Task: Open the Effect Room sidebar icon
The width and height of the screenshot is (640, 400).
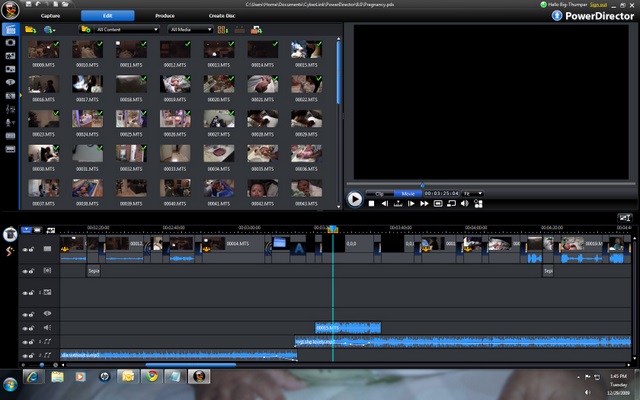Action: coord(10,42)
